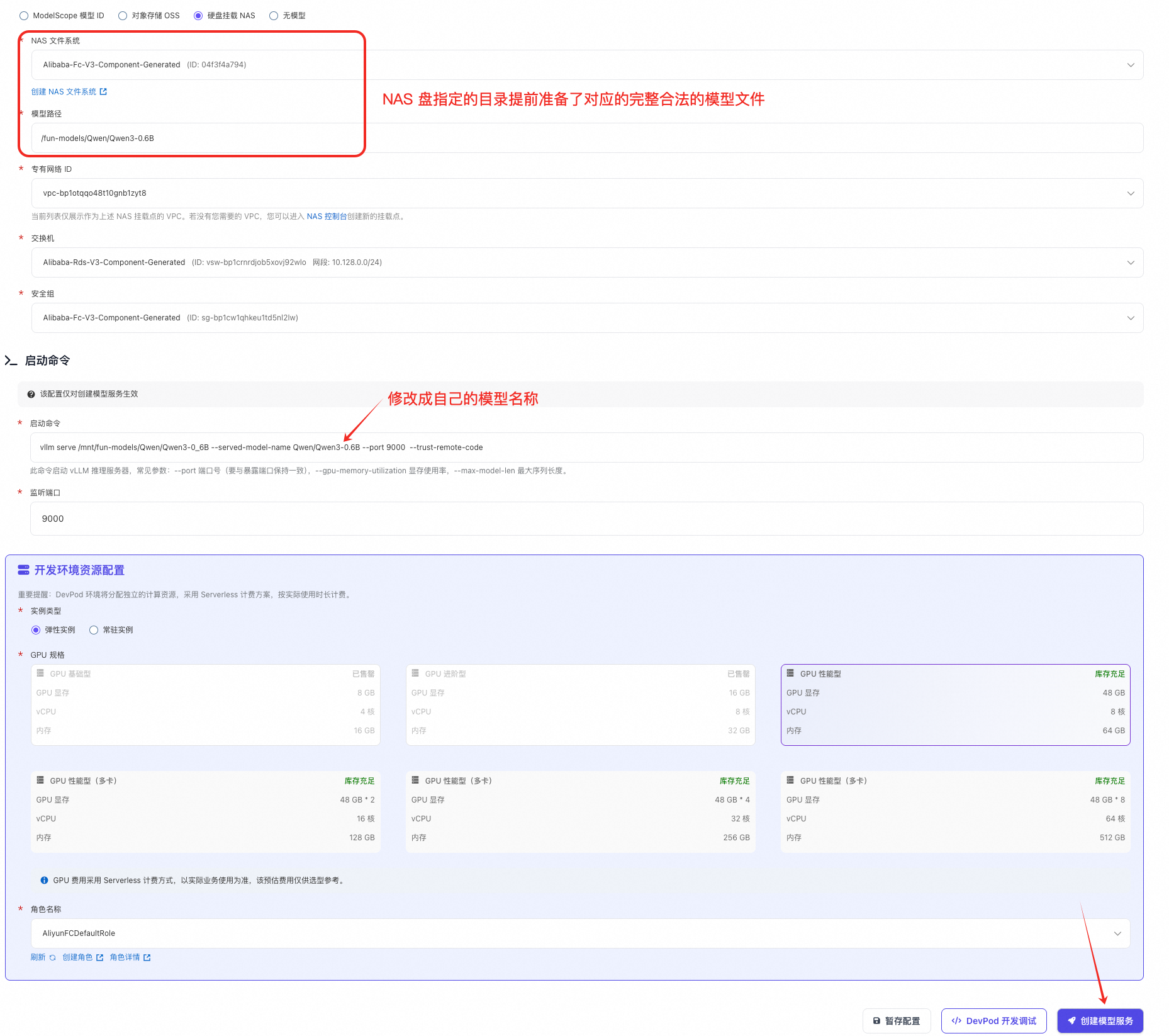Image resolution: width=1169 pixels, height=1036 pixels.
Task: Select the GPU 性能型 48 GB * 4 card
Action: [581, 812]
